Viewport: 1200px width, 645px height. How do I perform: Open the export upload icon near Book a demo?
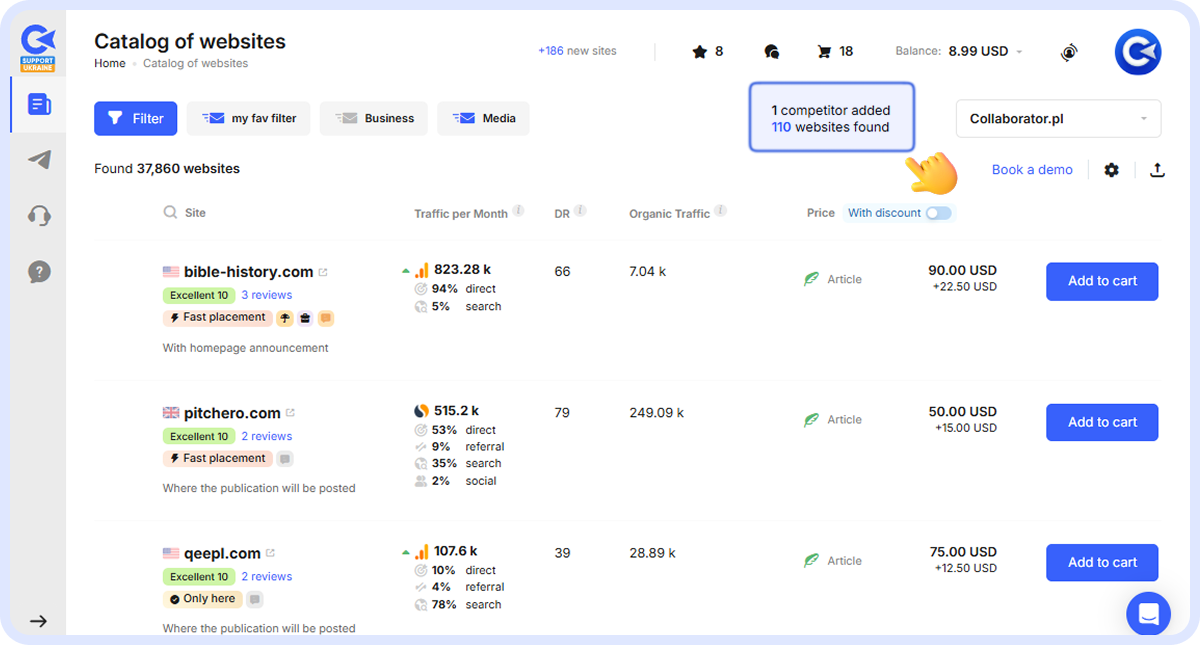click(x=1157, y=170)
